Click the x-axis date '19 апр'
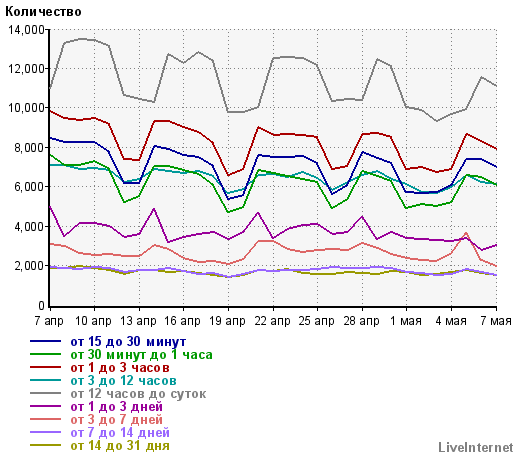 (227, 321)
